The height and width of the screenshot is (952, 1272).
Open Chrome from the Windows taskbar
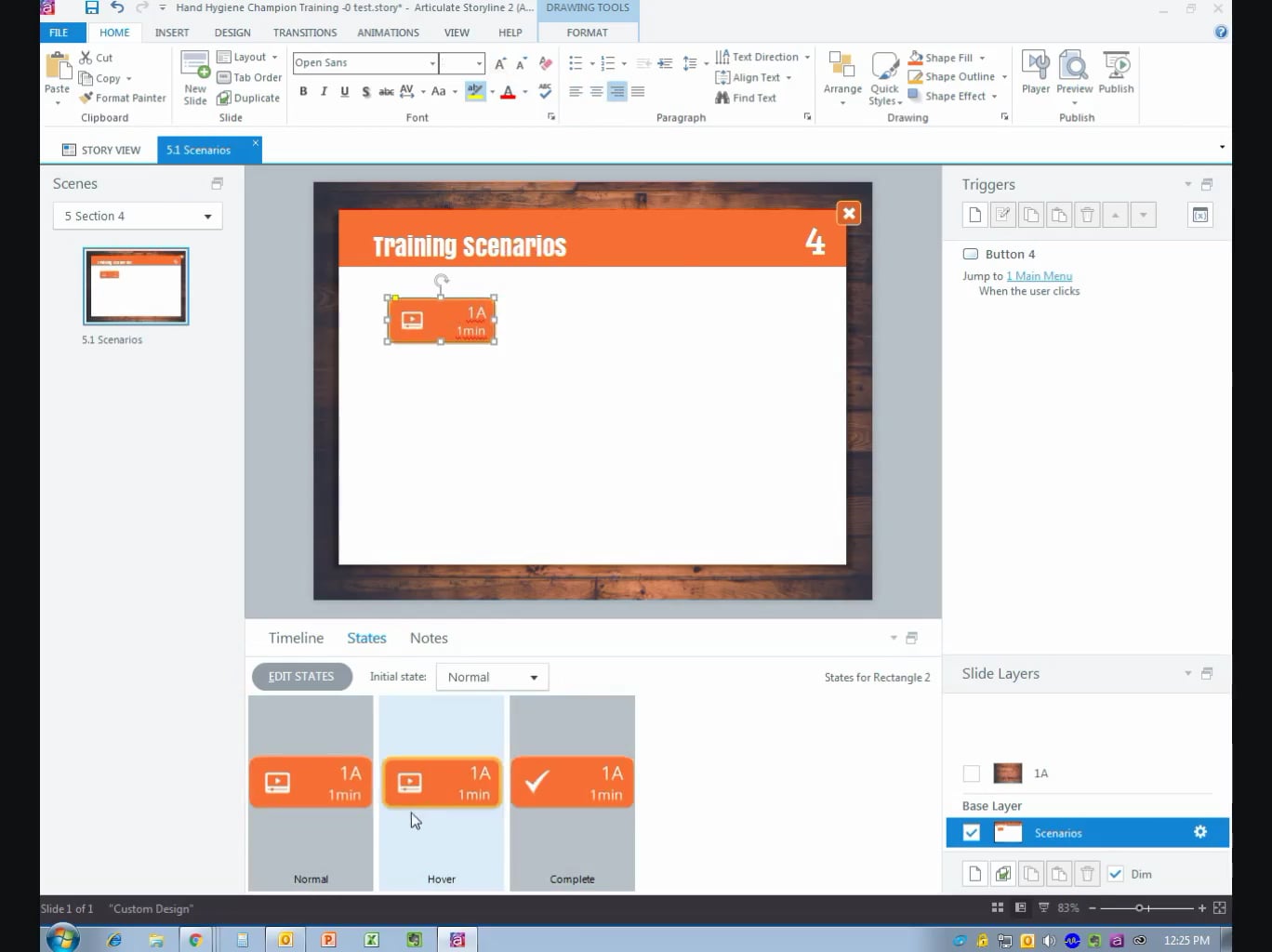196,940
